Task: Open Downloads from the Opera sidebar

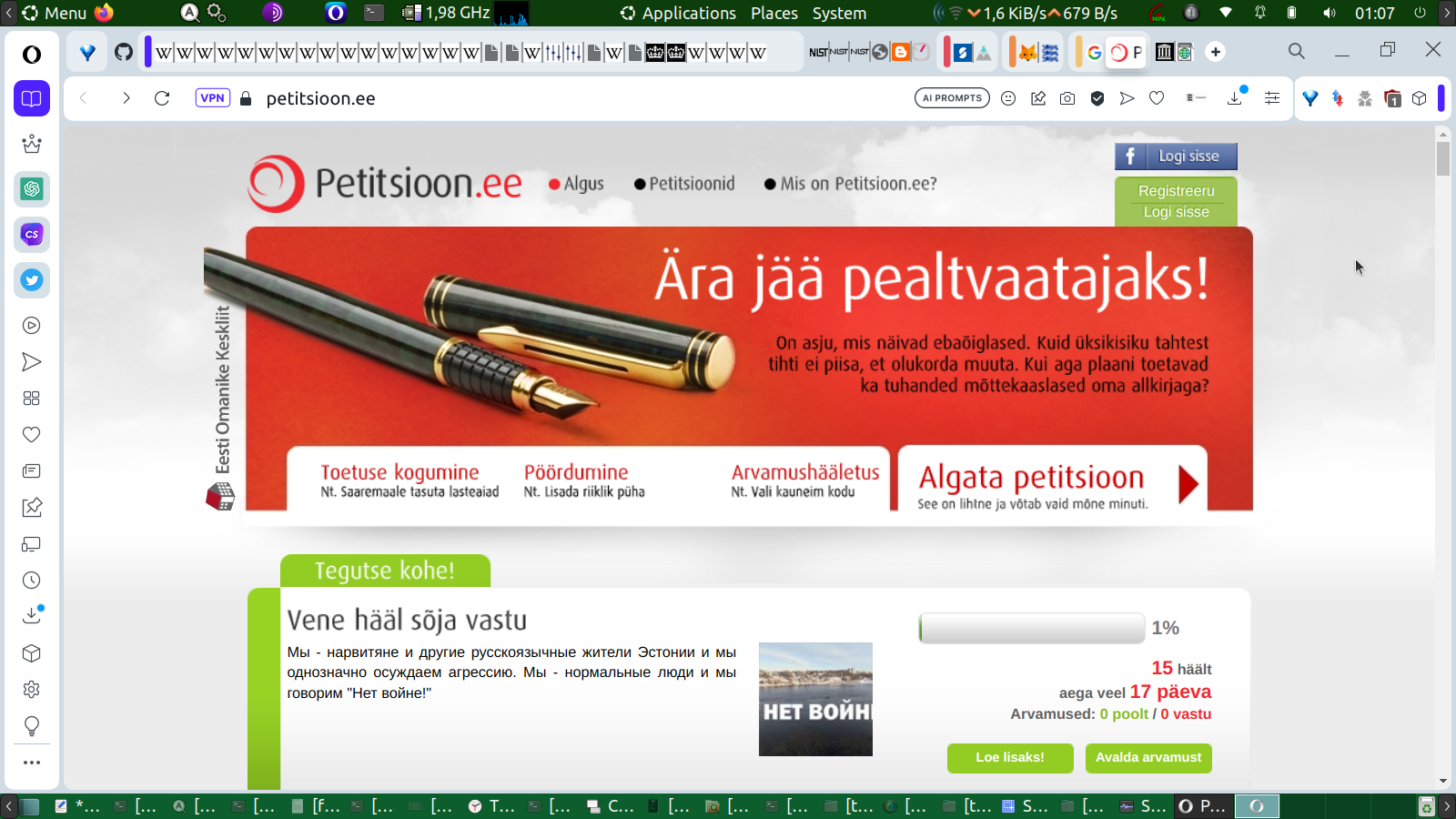Action: tap(32, 616)
